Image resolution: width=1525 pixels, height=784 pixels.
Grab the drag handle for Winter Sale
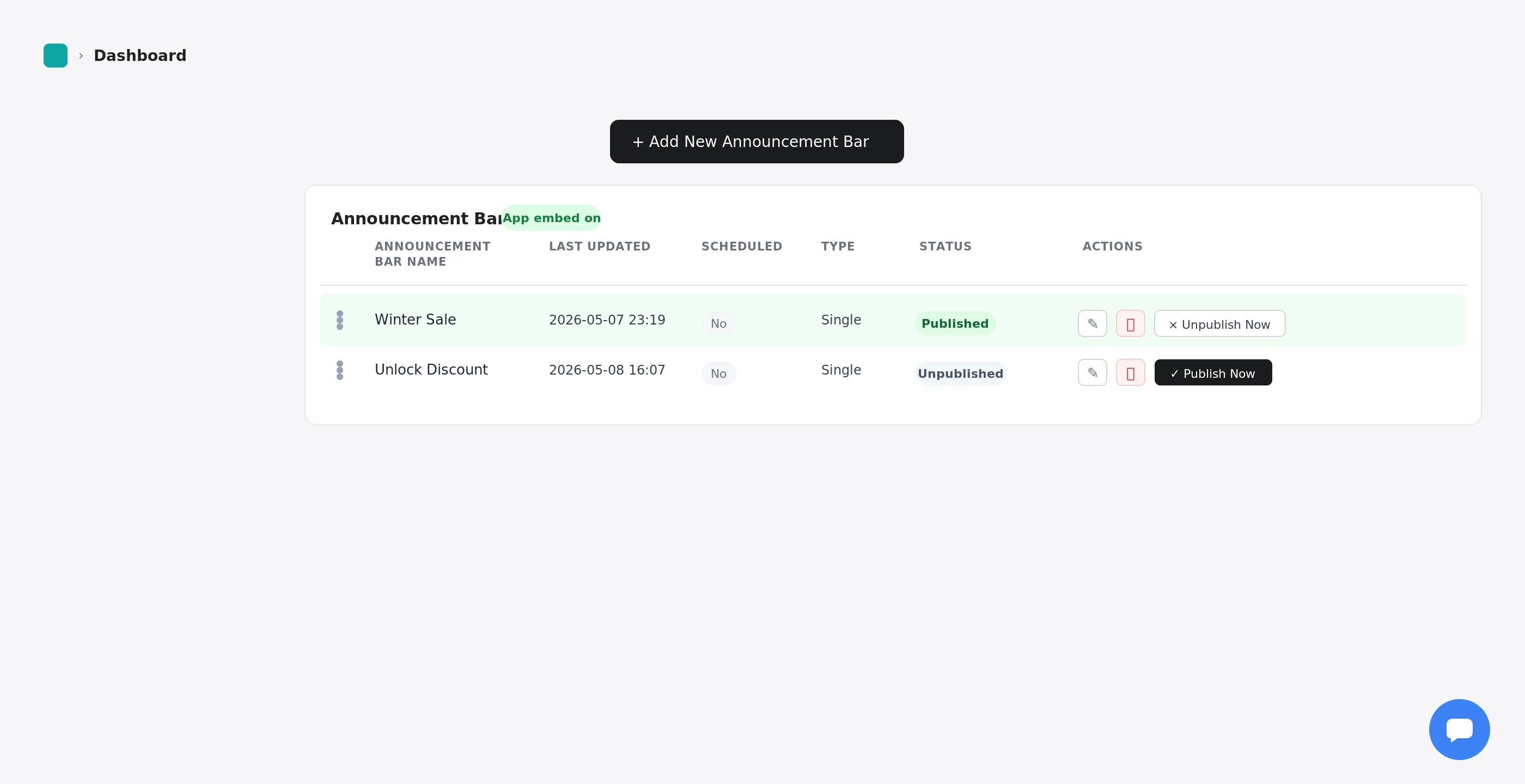tap(340, 320)
